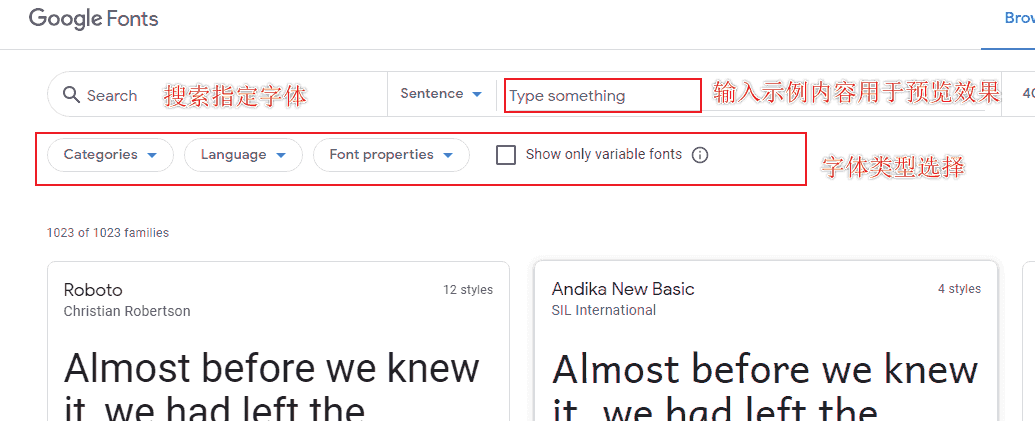Open the Font properties dropdown
Screen dimensions: 1035x421
(391, 155)
